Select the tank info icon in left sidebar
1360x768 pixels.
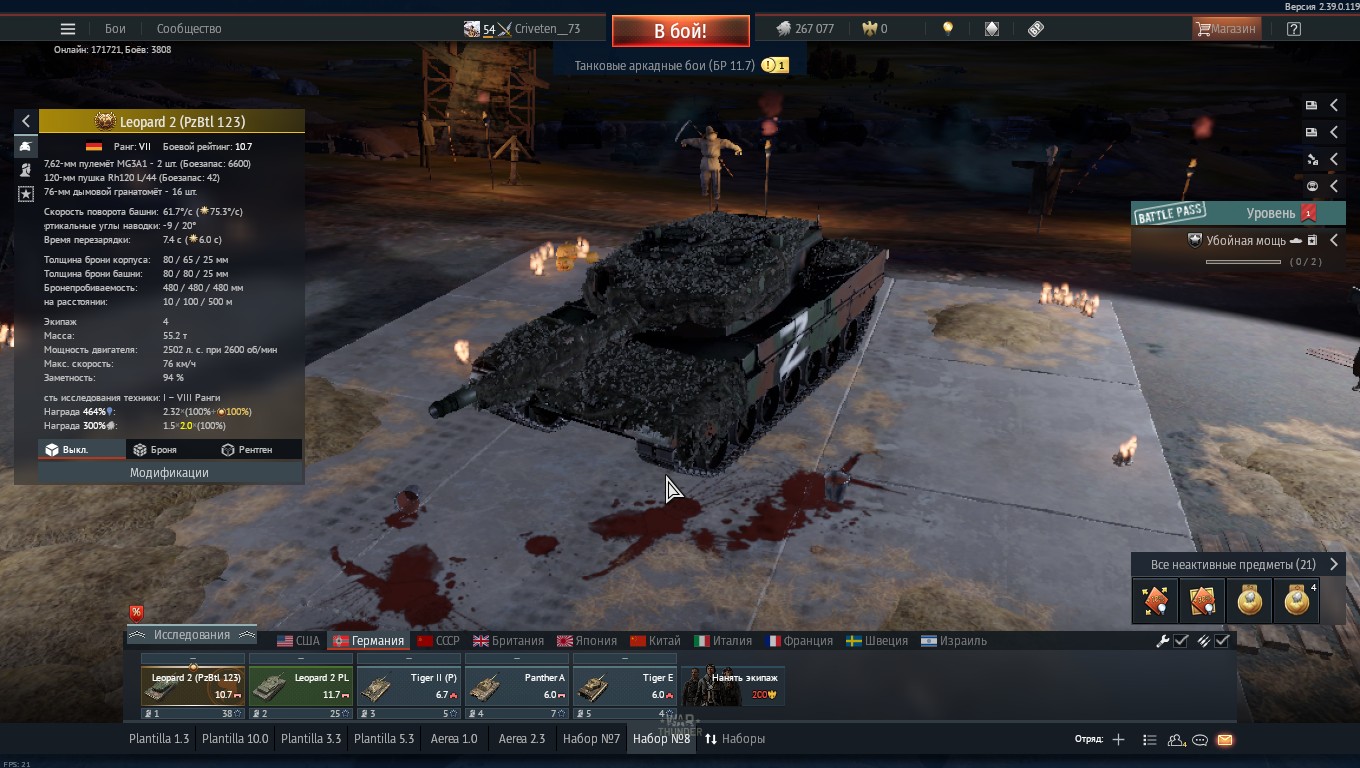pyautogui.click(x=26, y=146)
